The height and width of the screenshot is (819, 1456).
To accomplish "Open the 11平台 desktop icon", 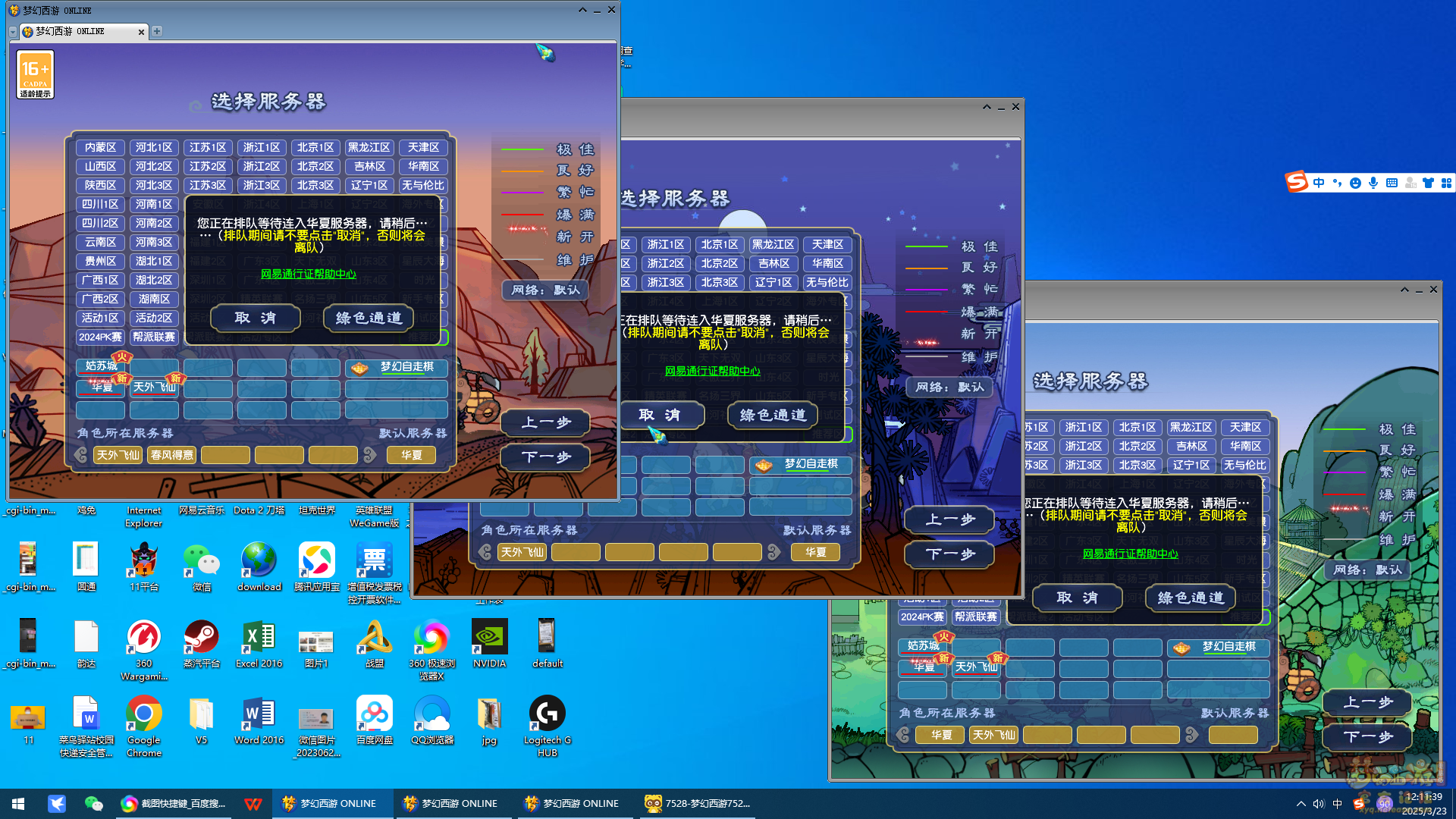I will tap(143, 566).
